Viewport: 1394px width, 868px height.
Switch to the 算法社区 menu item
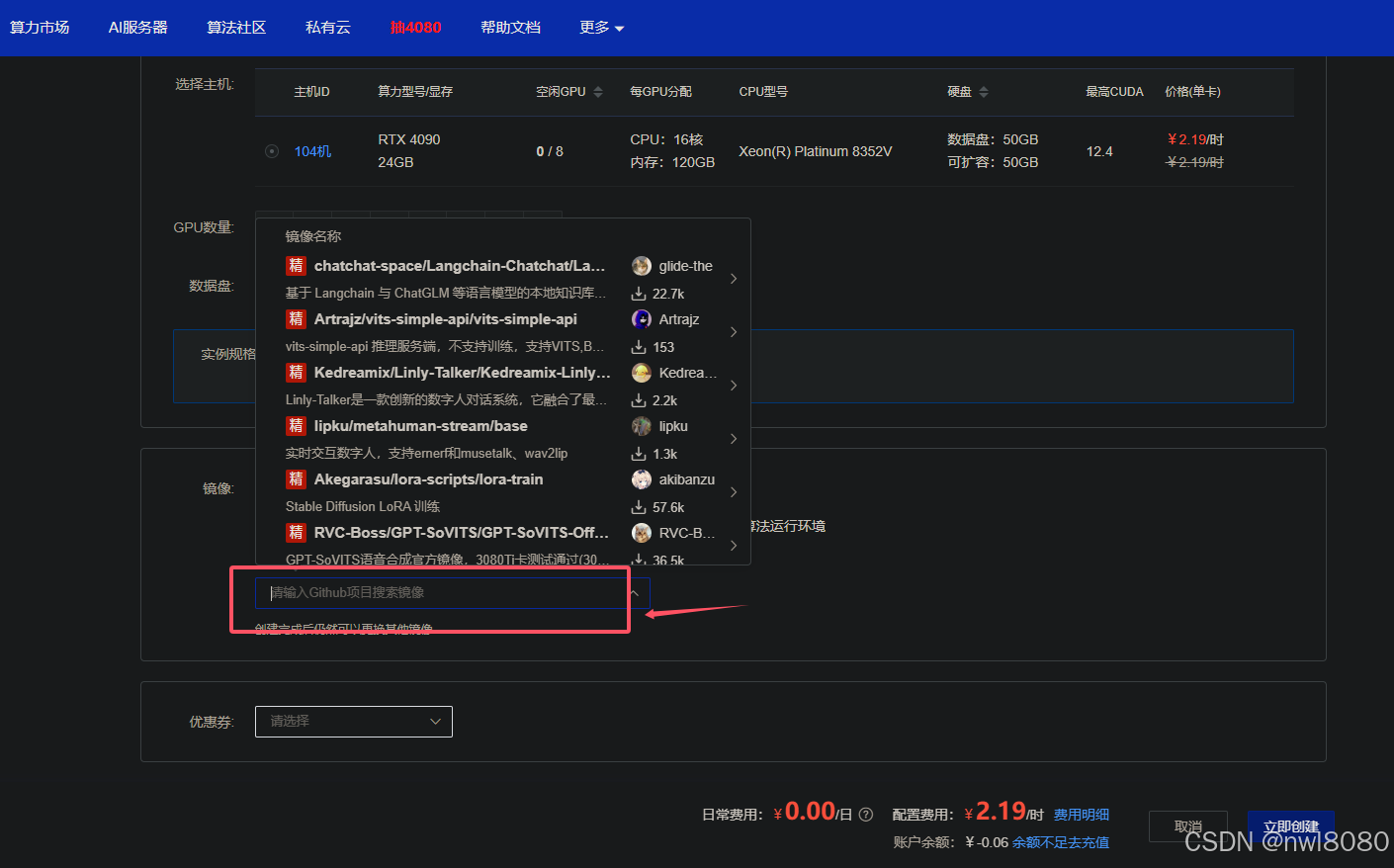(x=236, y=28)
